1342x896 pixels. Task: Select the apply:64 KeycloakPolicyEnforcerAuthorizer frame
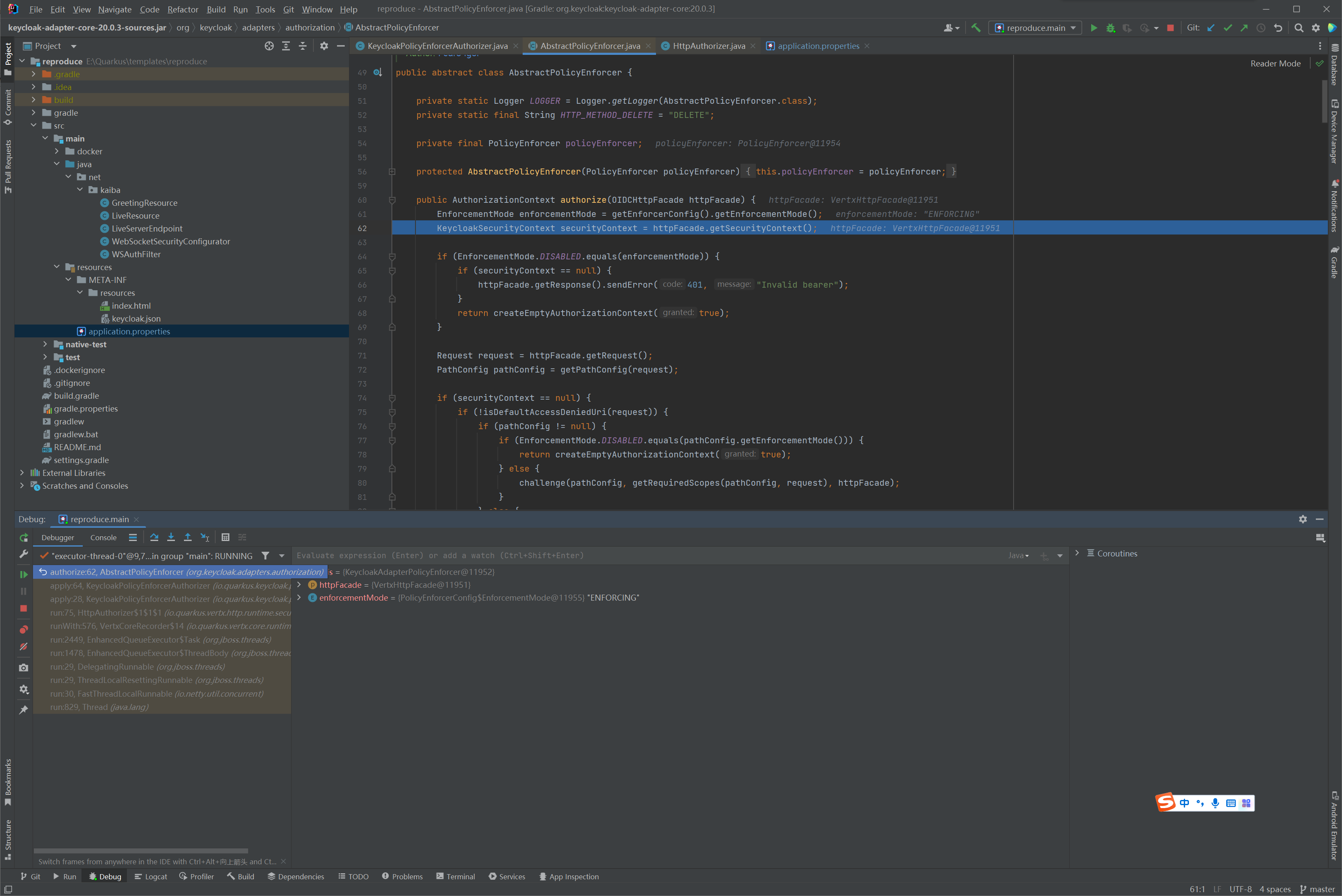(x=162, y=586)
